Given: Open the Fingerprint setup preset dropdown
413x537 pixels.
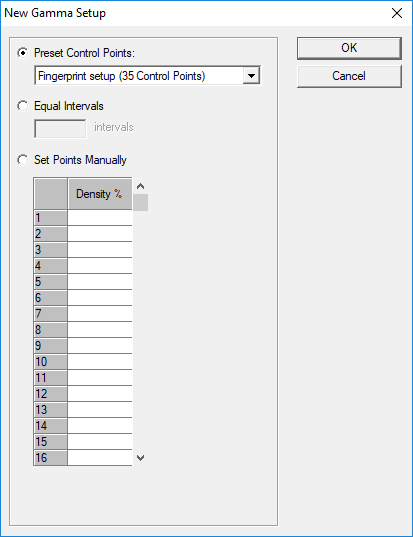Looking at the screenshot, I should pos(147,76).
